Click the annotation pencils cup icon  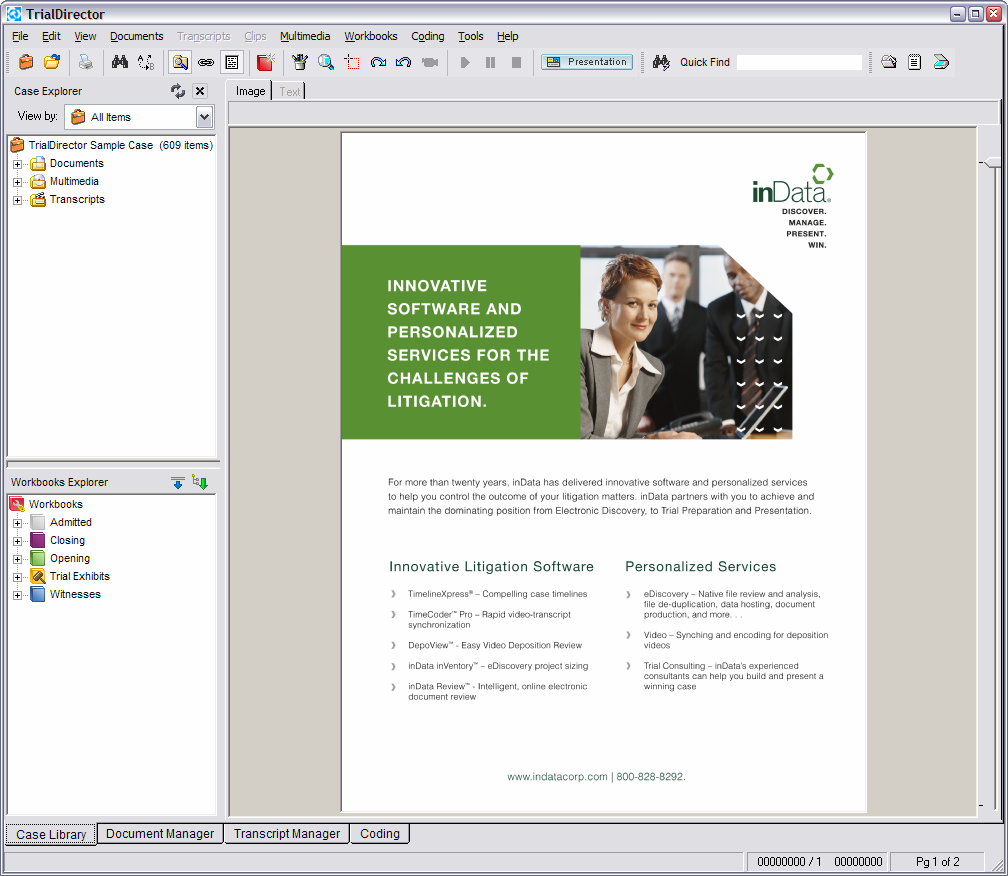[299, 62]
